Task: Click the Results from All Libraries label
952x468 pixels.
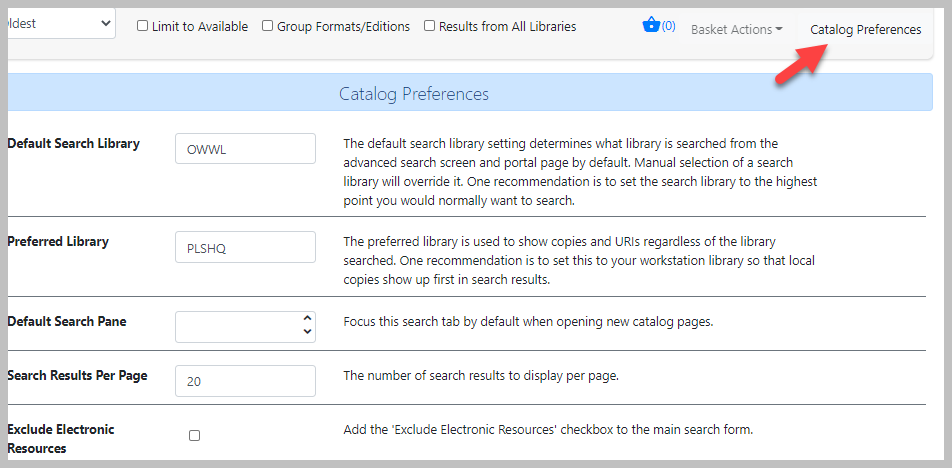Action: [x=508, y=27]
